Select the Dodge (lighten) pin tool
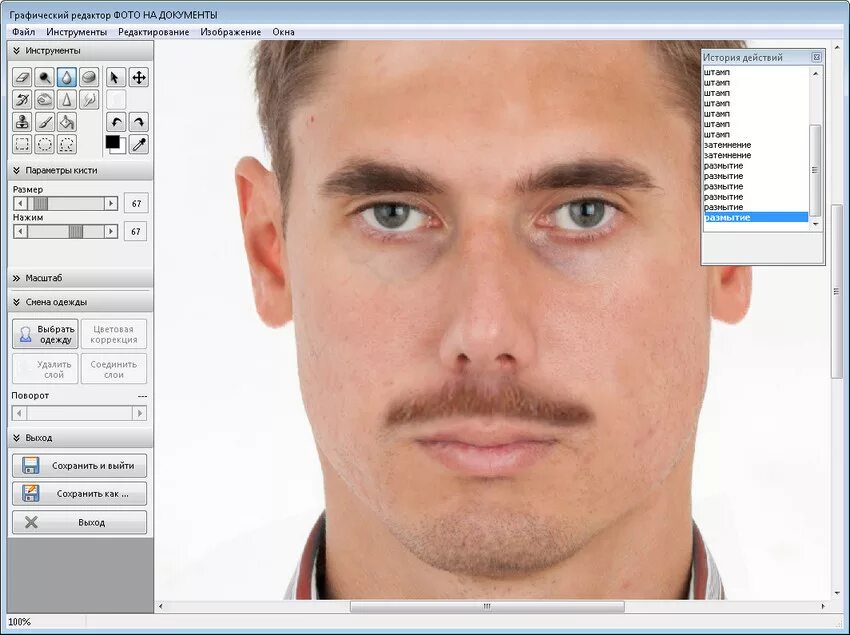The image size is (850, 635). coord(44,78)
